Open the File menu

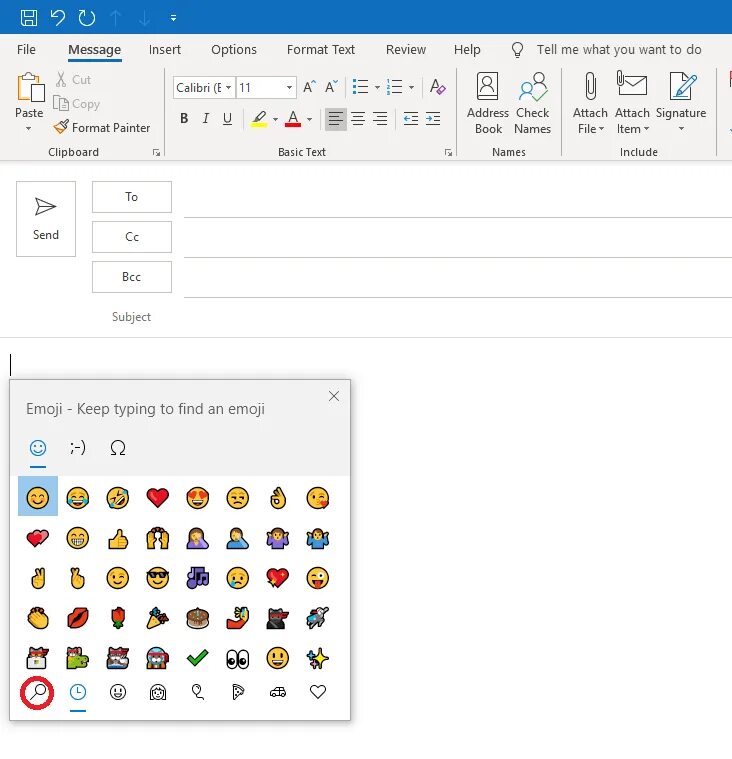[x=26, y=49]
